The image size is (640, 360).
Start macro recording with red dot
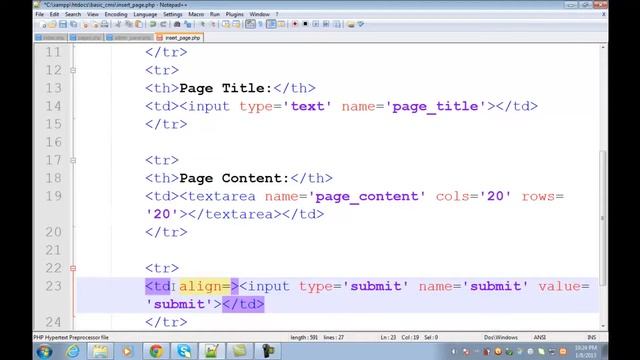click(295, 24)
